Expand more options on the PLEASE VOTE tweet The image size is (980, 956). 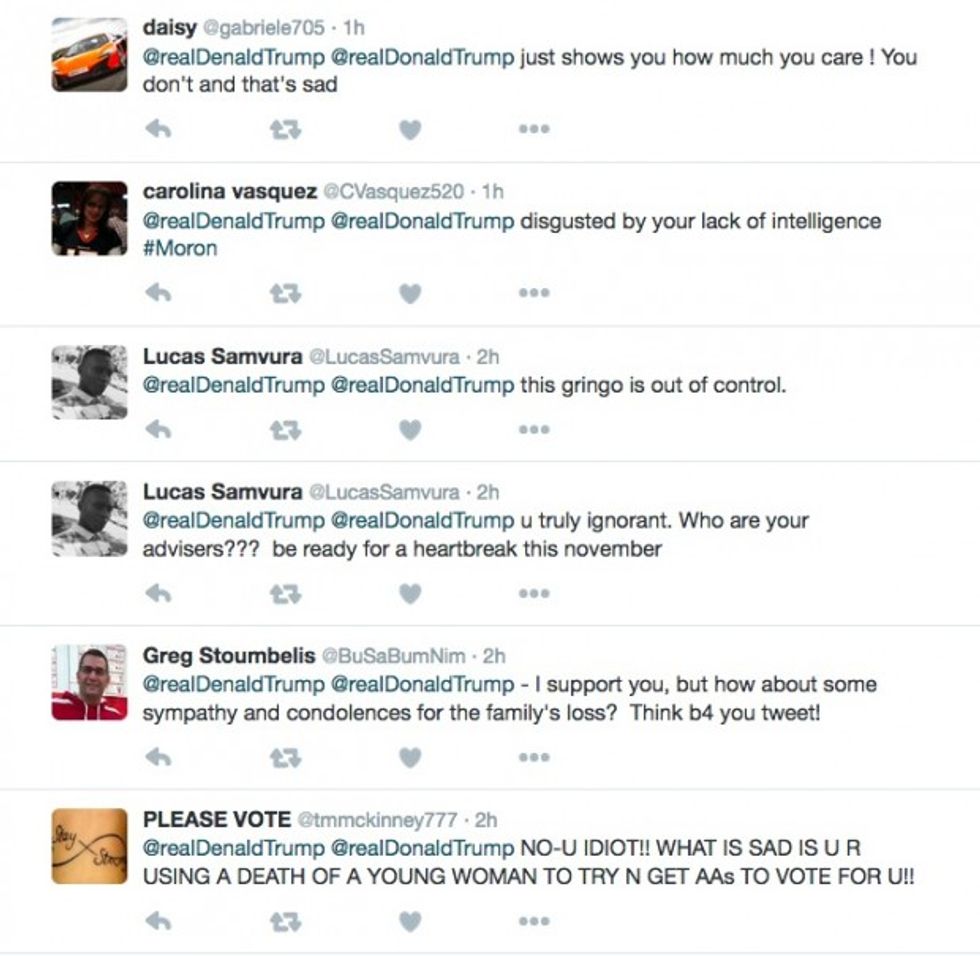pyautogui.click(x=533, y=921)
